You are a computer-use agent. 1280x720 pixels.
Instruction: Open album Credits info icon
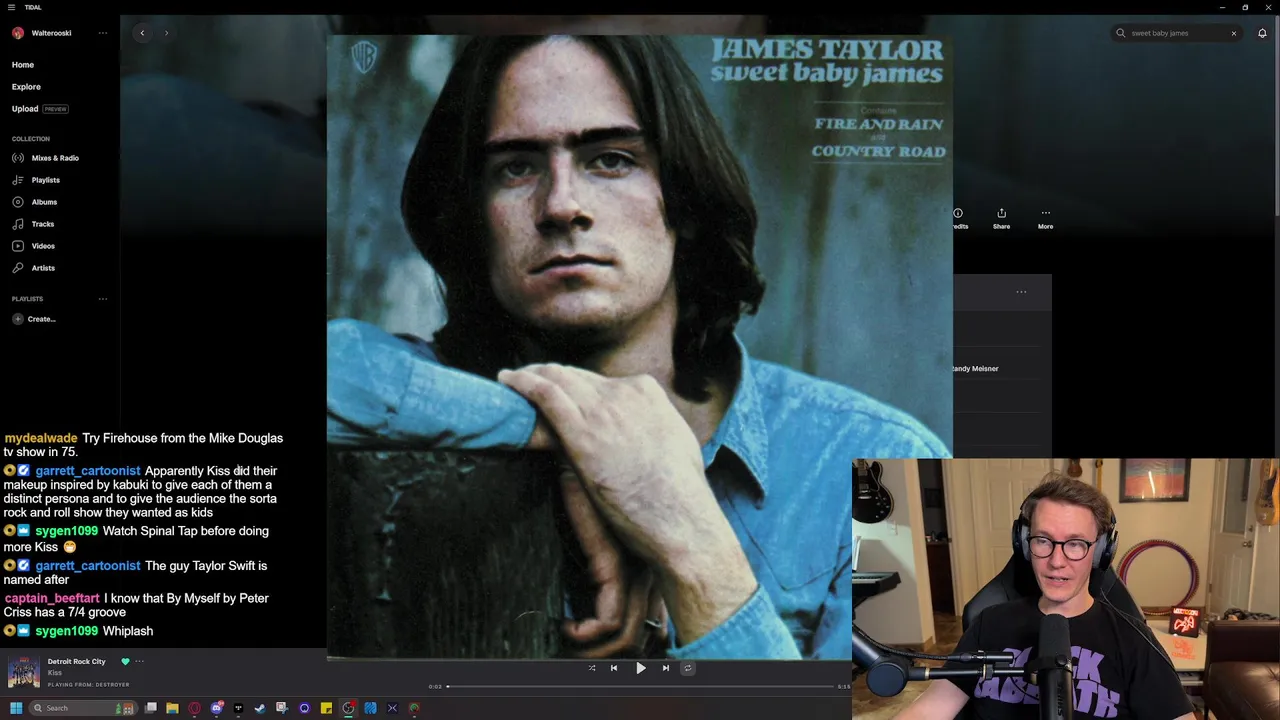(x=958, y=213)
